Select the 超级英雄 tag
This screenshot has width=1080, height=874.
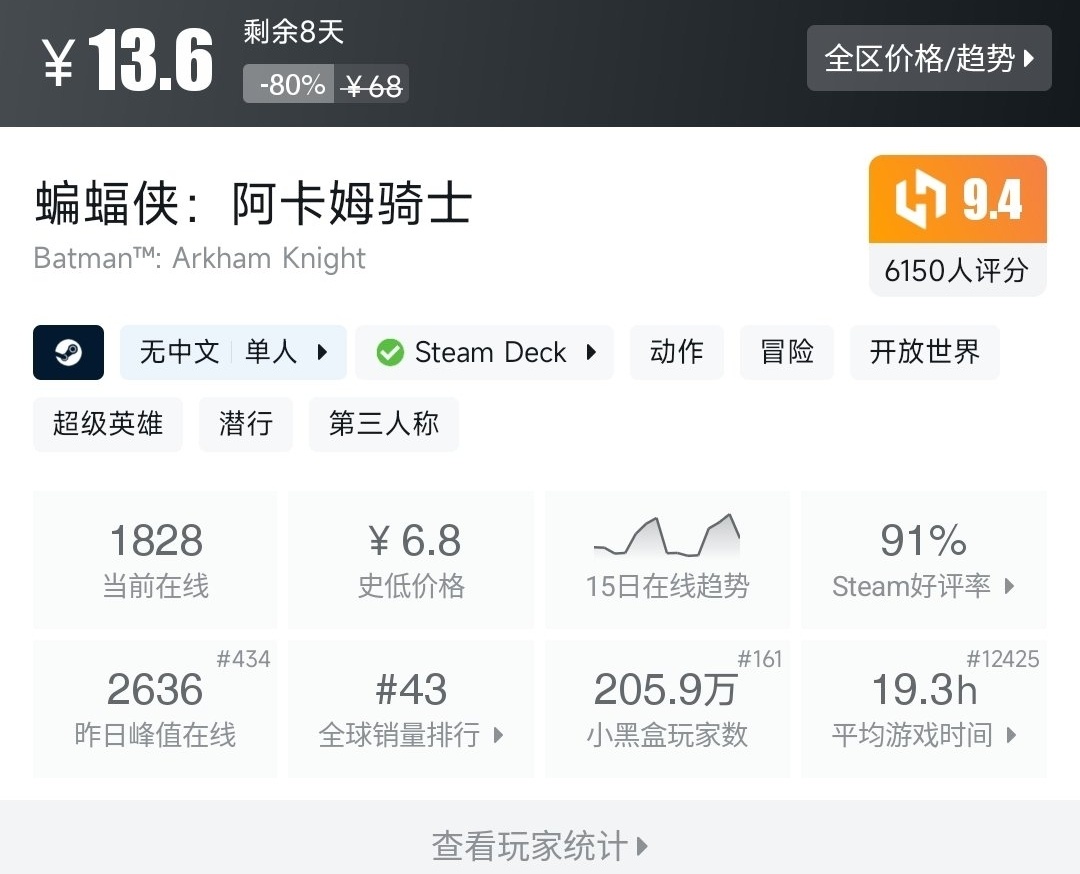coord(107,424)
